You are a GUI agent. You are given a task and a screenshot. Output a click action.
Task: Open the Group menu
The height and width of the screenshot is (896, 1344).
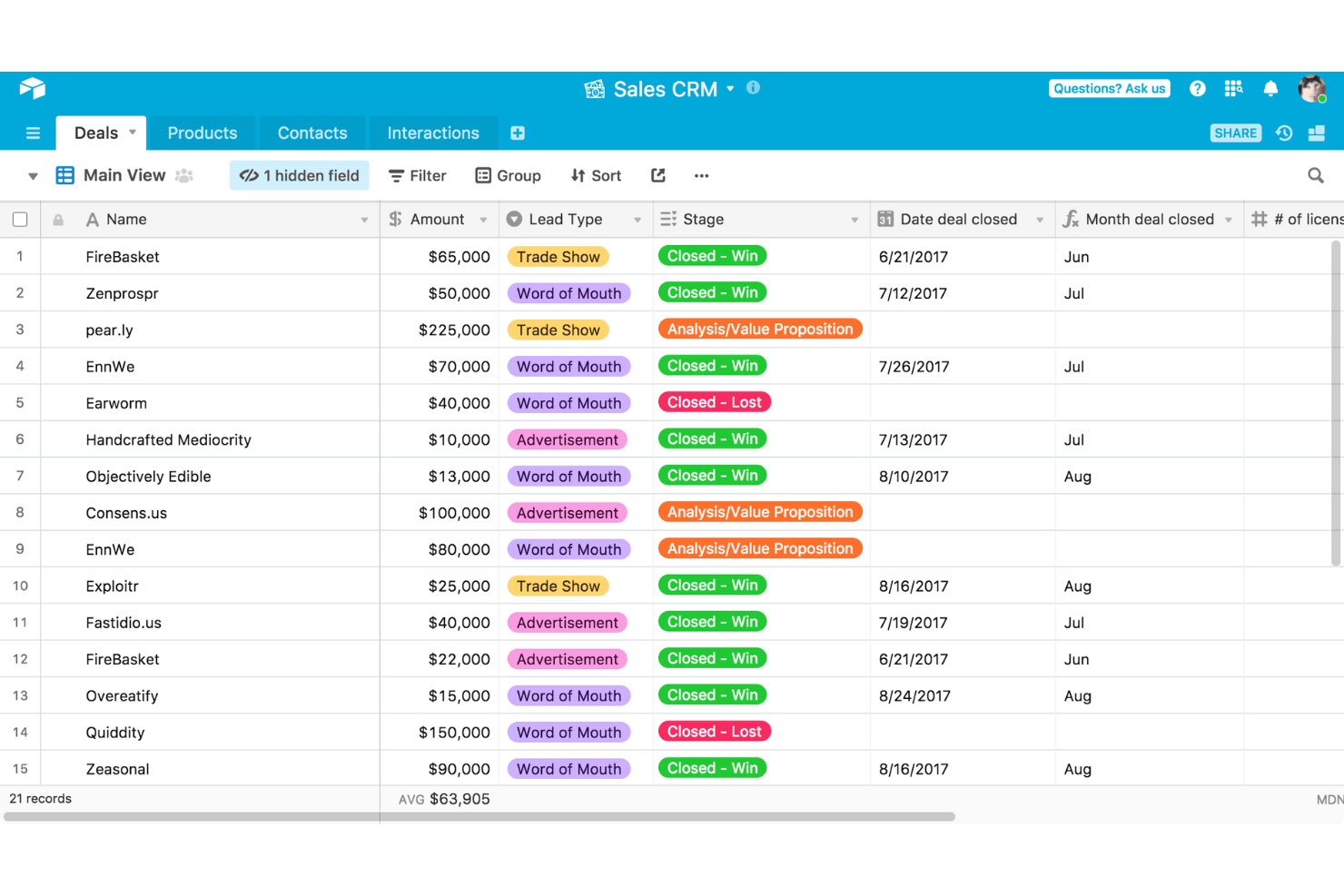(509, 175)
